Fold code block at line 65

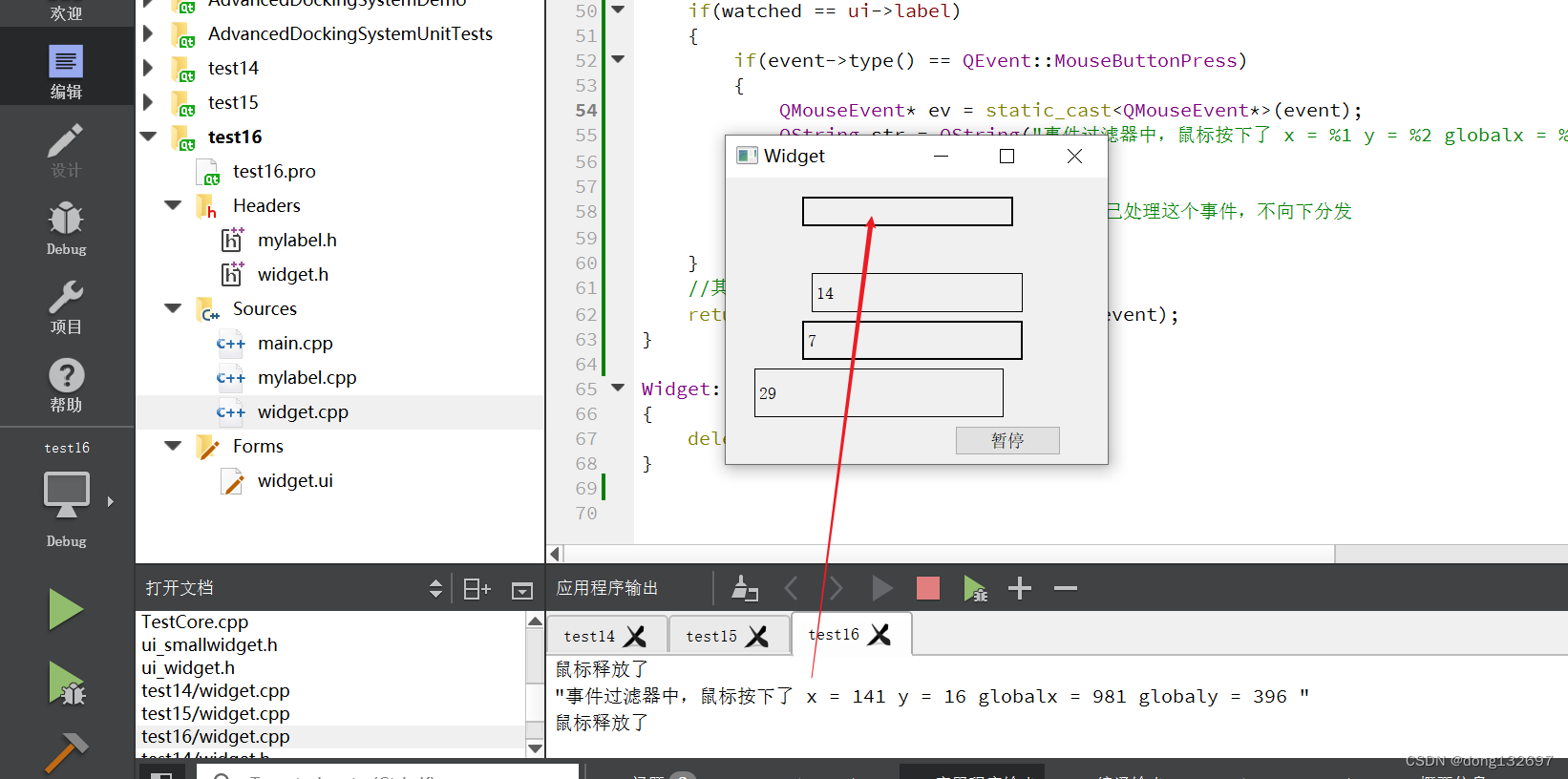click(618, 388)
